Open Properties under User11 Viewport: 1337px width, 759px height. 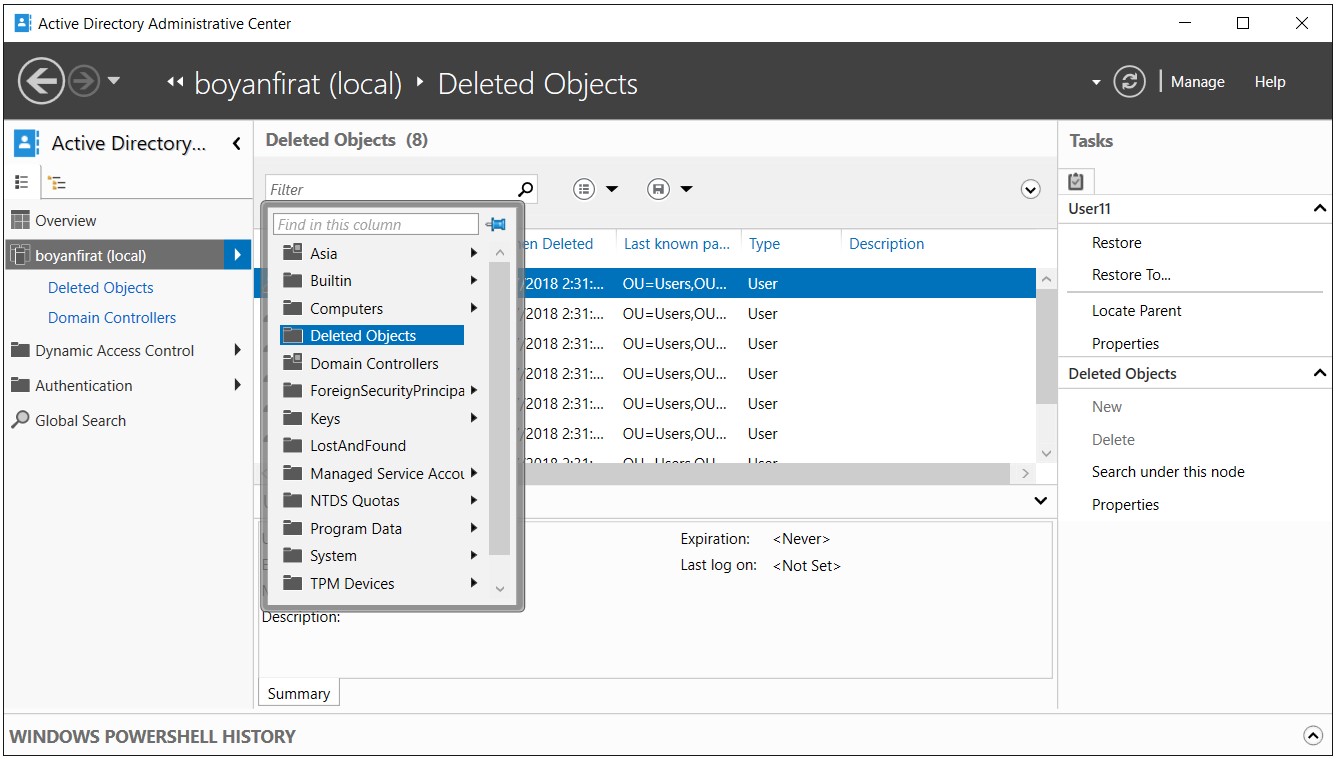[1125, 343]
